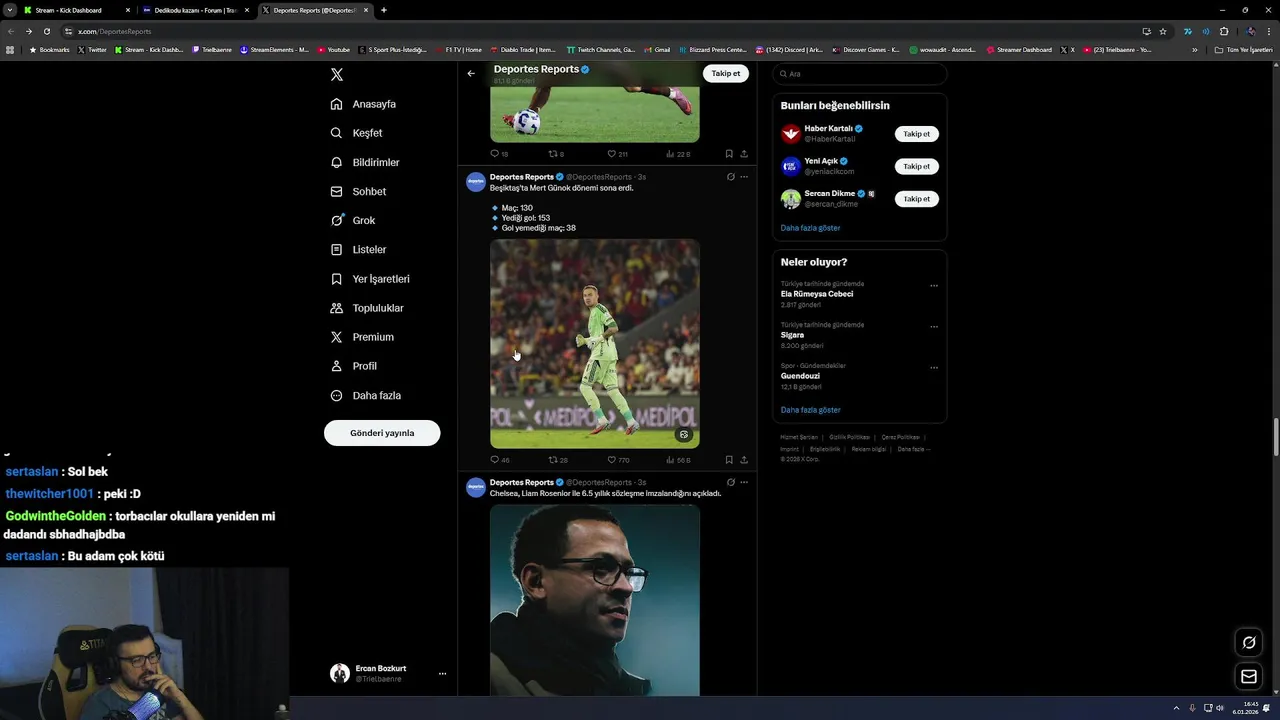This screenshot has width=1280, height=720.
Task: Open the browser extensions puzzle icon
Action: point(1223,31)
